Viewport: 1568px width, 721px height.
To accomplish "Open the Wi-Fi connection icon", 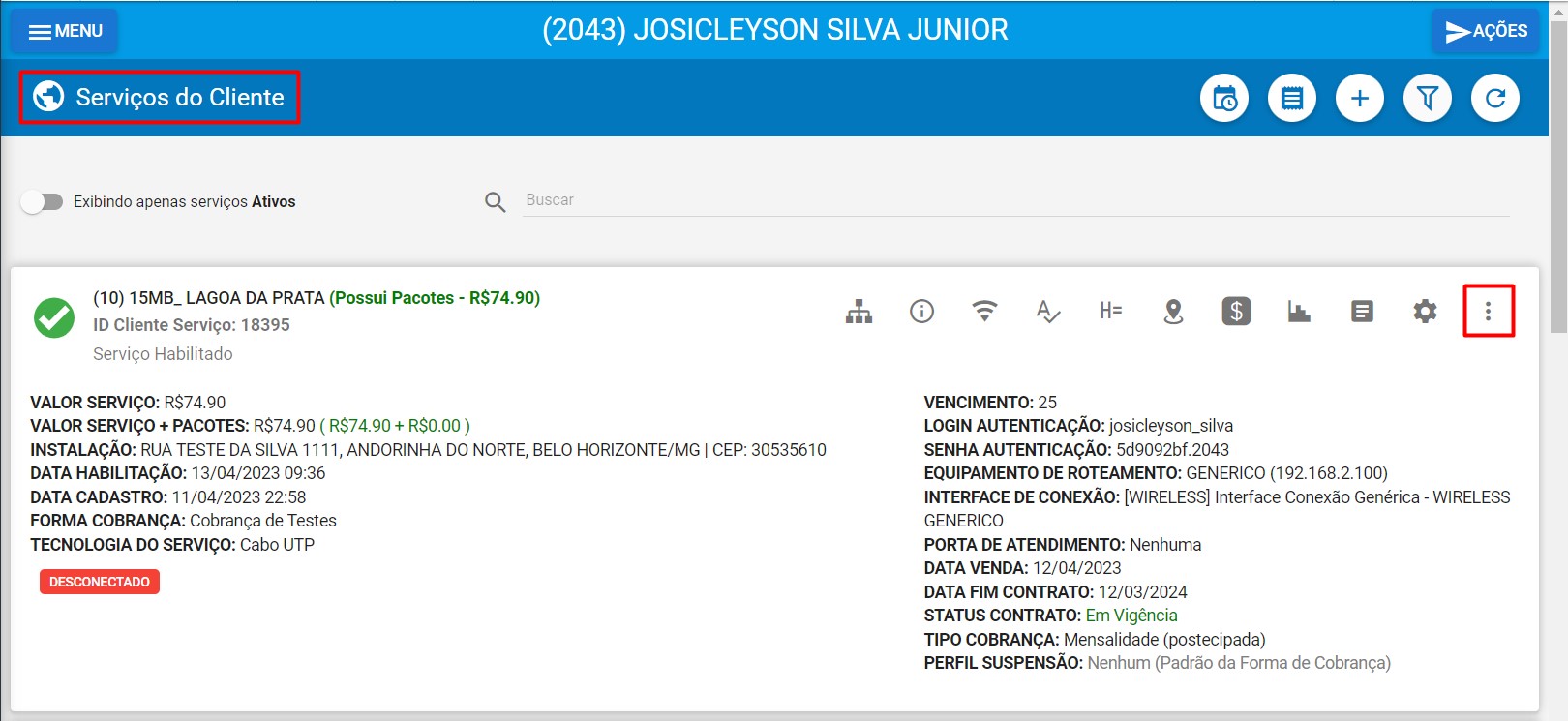I will [984, 312].
